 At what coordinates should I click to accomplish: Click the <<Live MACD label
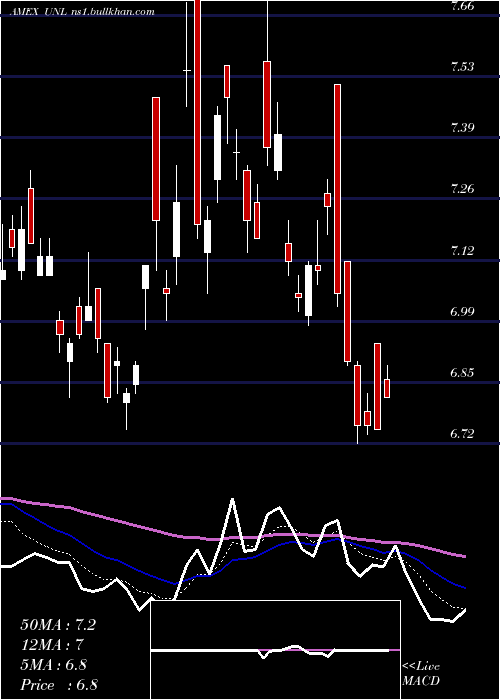click(x=421, y=674)
